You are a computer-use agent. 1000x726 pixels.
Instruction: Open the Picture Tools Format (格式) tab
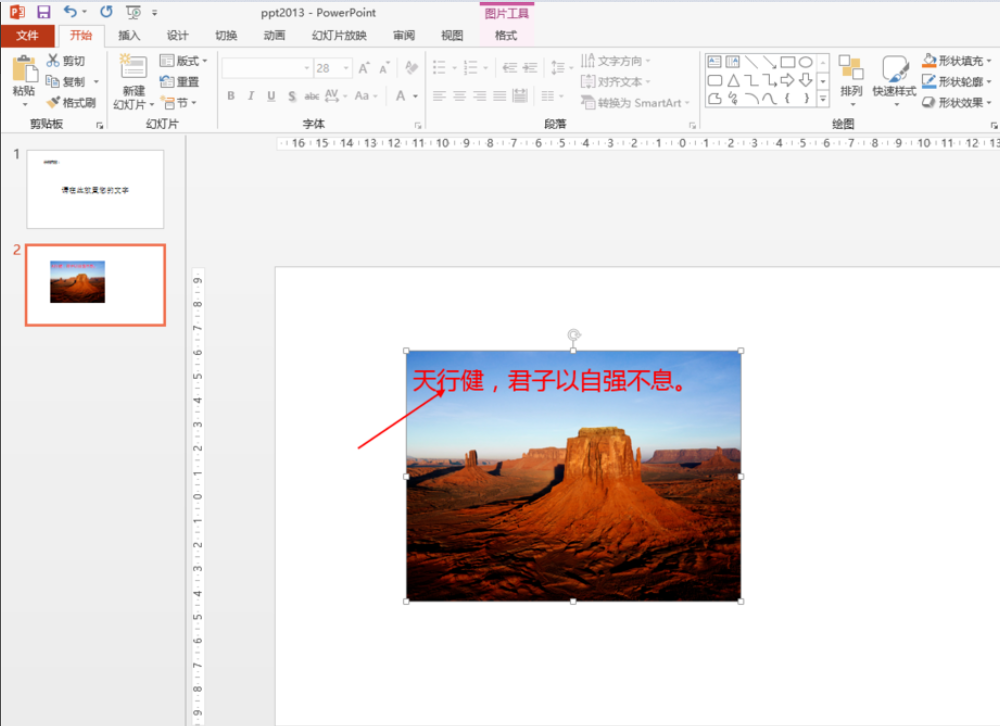(506, 36)
